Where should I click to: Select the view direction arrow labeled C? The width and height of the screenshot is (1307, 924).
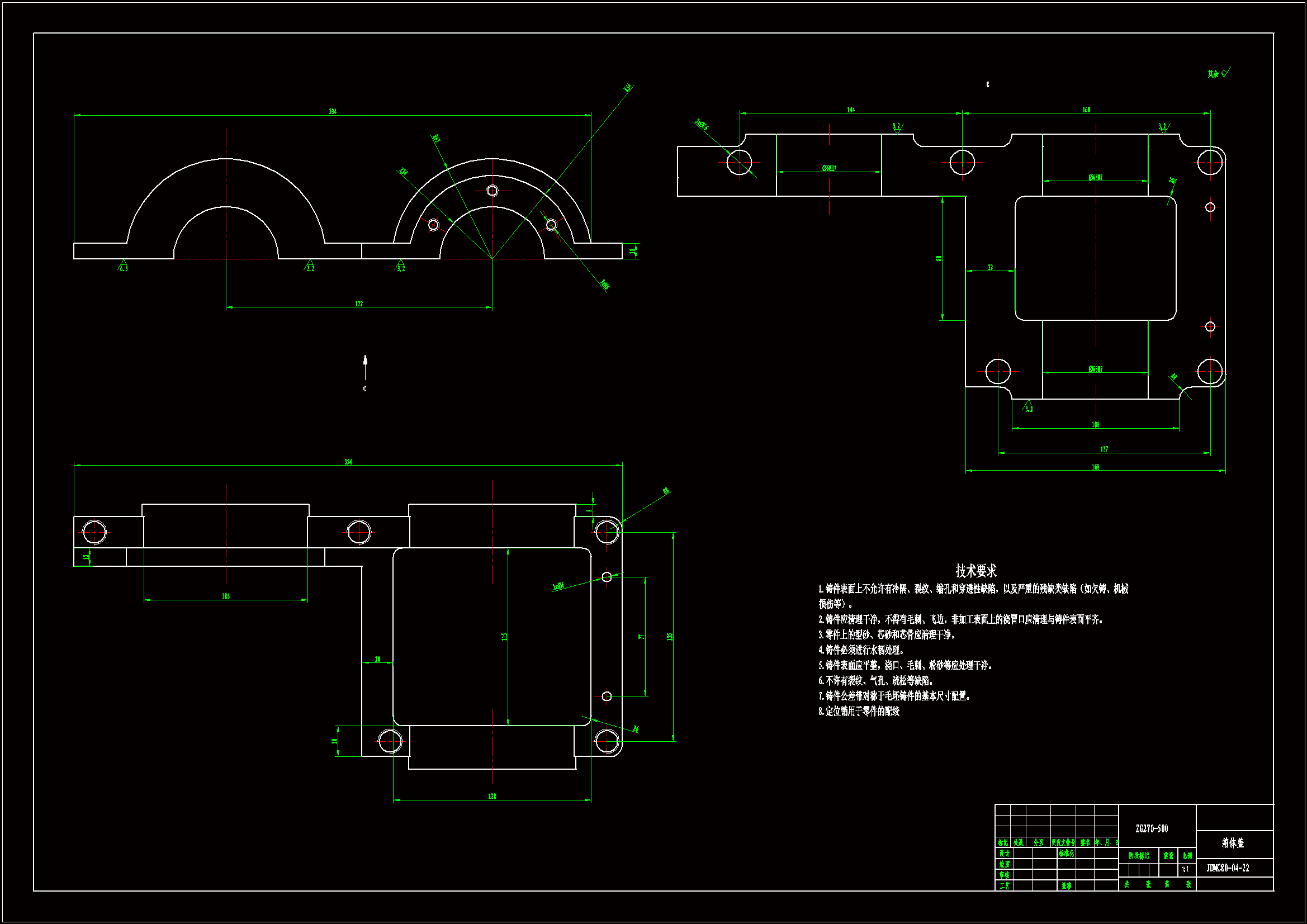[x=365, y=367]
